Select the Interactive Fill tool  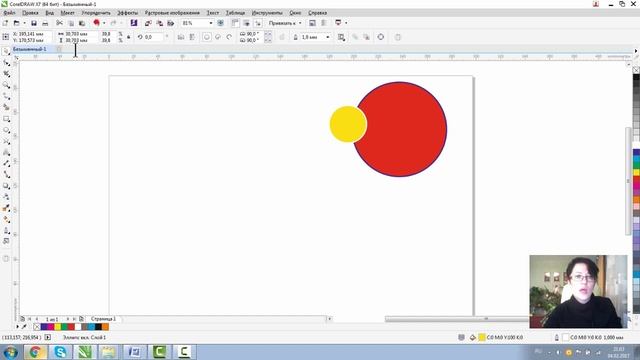click(6, 219)
